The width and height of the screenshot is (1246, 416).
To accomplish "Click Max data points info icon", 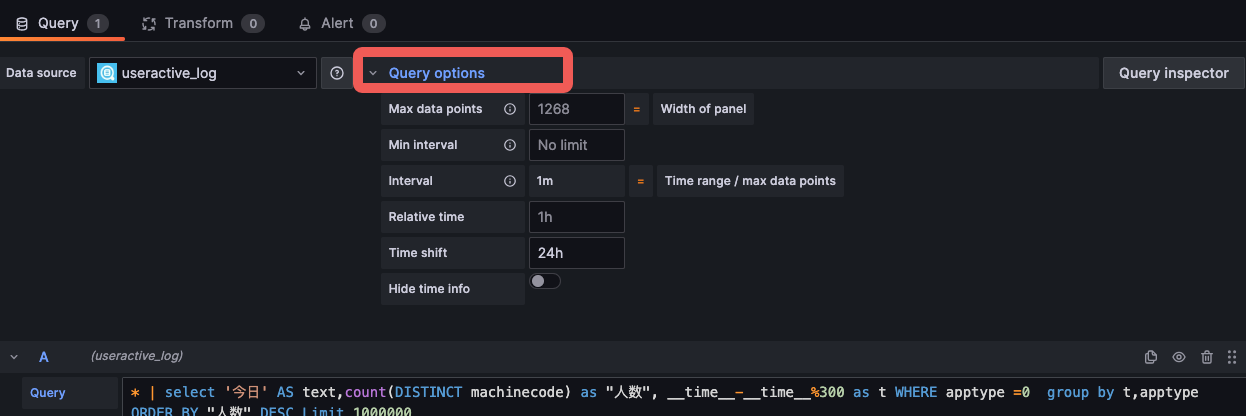I will 509,109.
